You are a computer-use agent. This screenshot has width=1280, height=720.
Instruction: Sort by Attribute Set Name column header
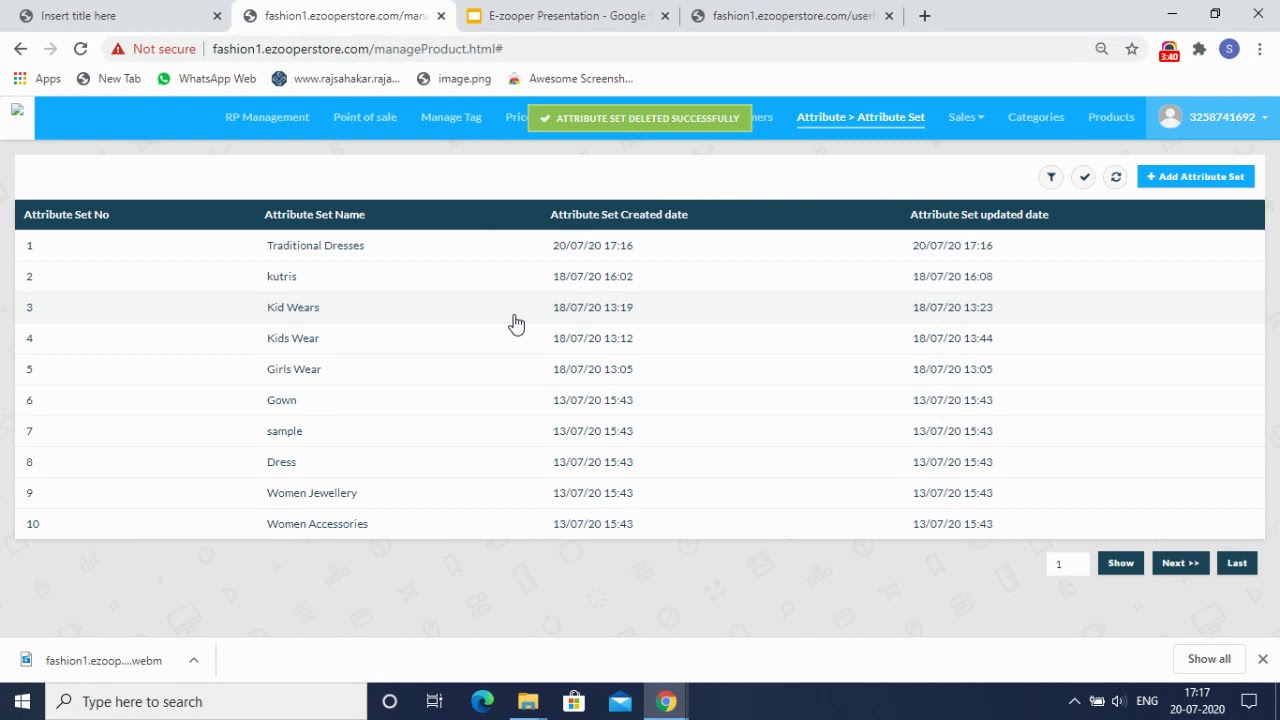point(314,214)
